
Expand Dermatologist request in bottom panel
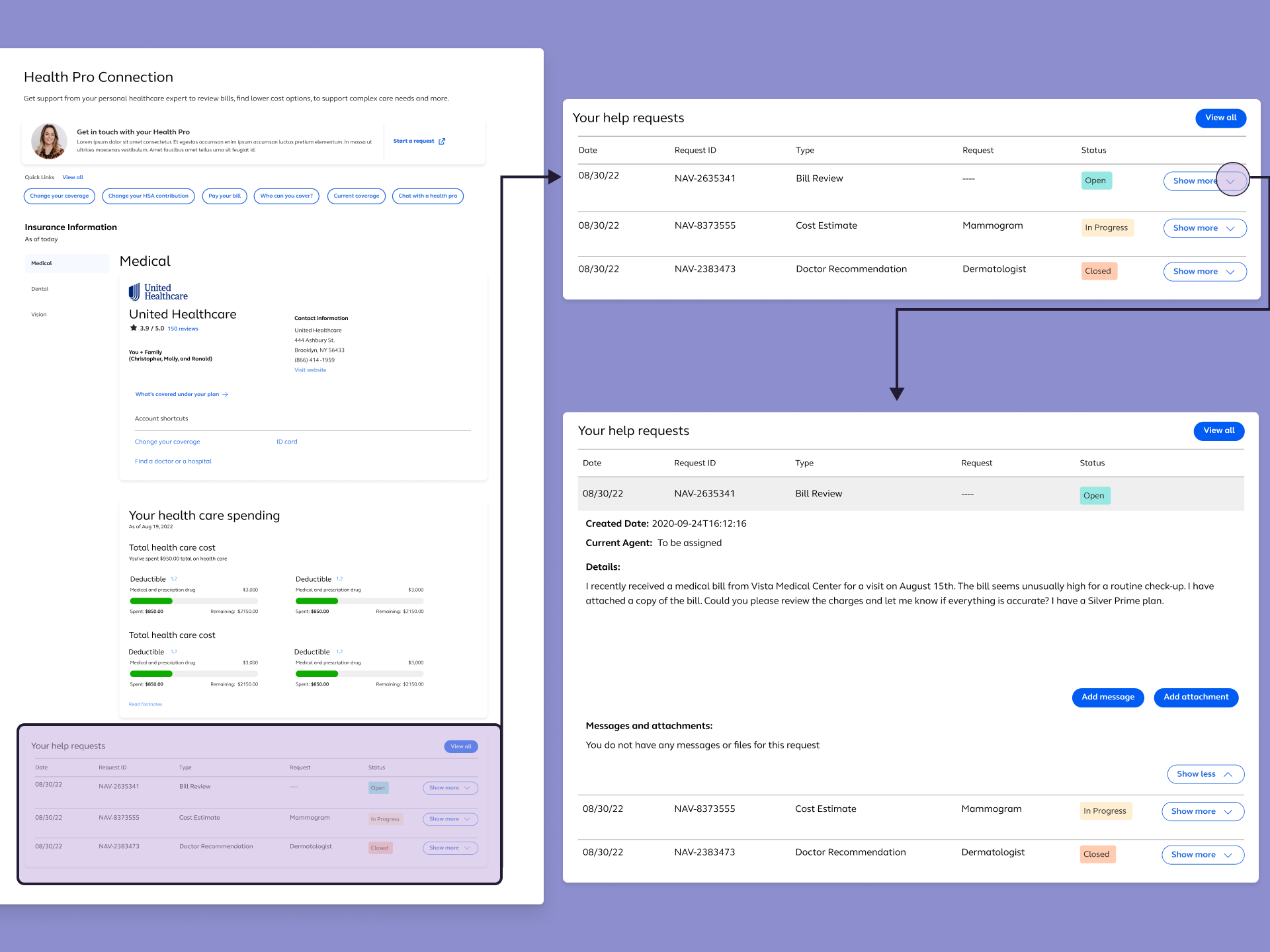(x=1202, y=855)
